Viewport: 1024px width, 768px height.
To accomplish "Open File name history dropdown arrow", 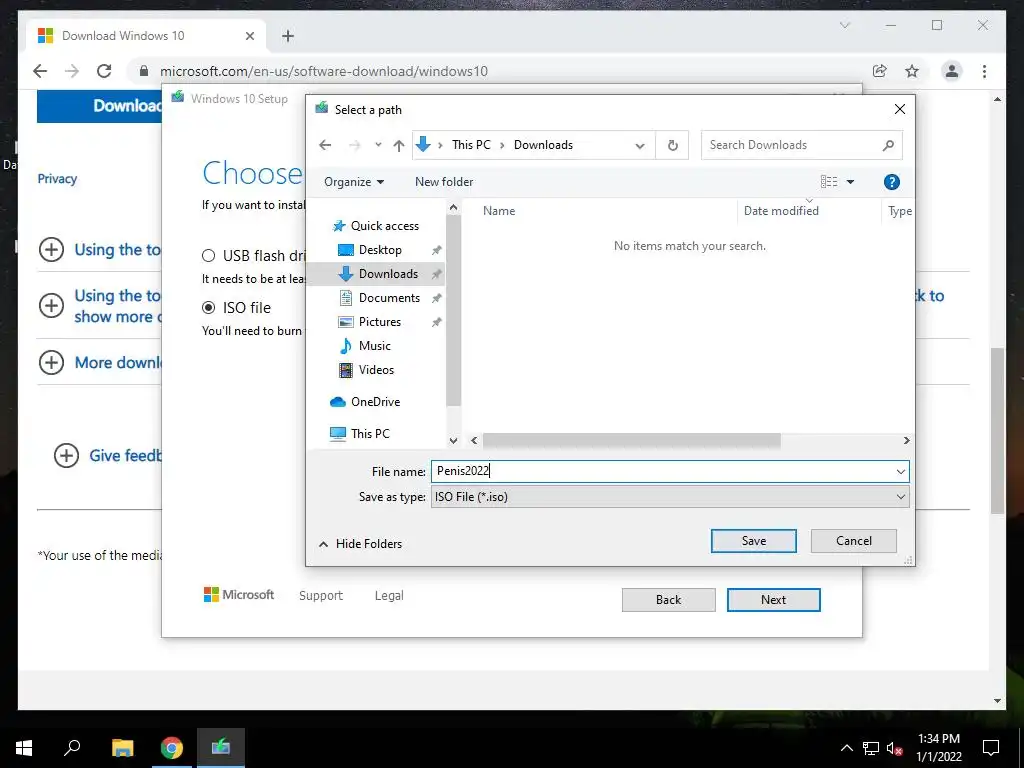I will [x=901, y=472].
